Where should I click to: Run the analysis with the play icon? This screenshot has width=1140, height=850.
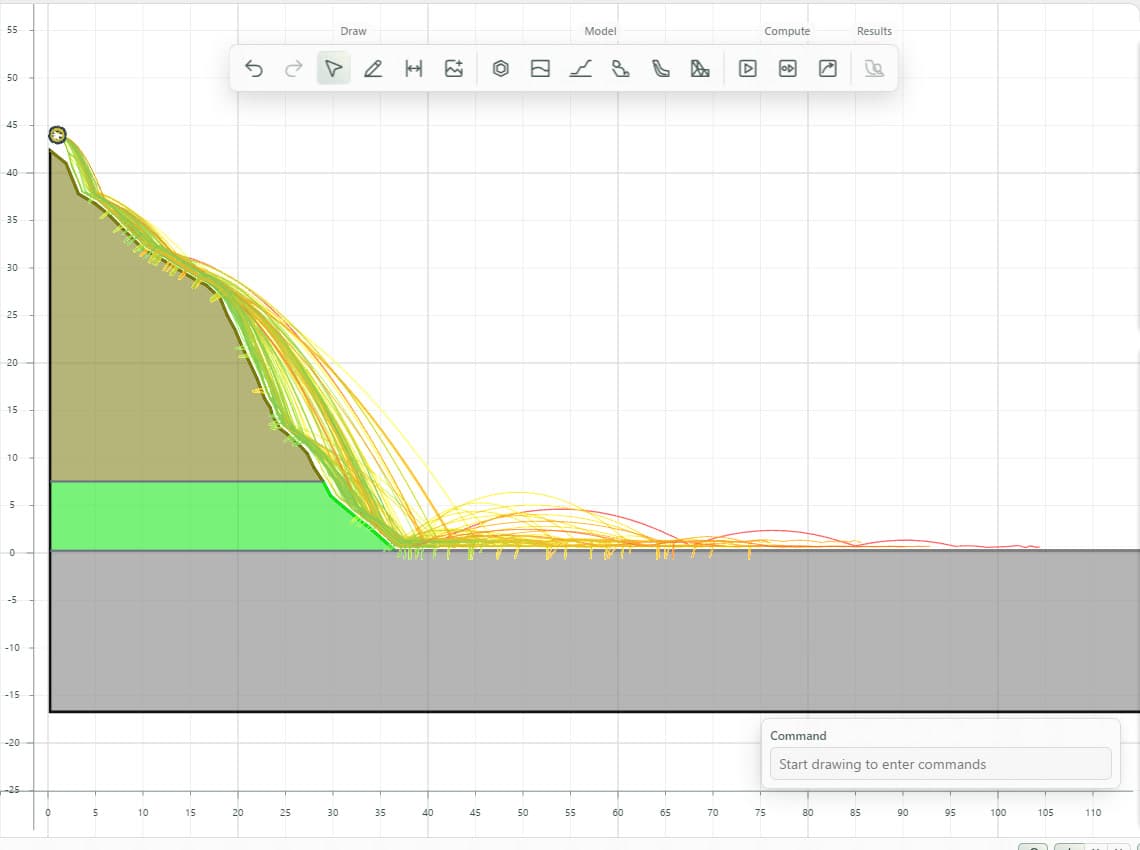747,68
